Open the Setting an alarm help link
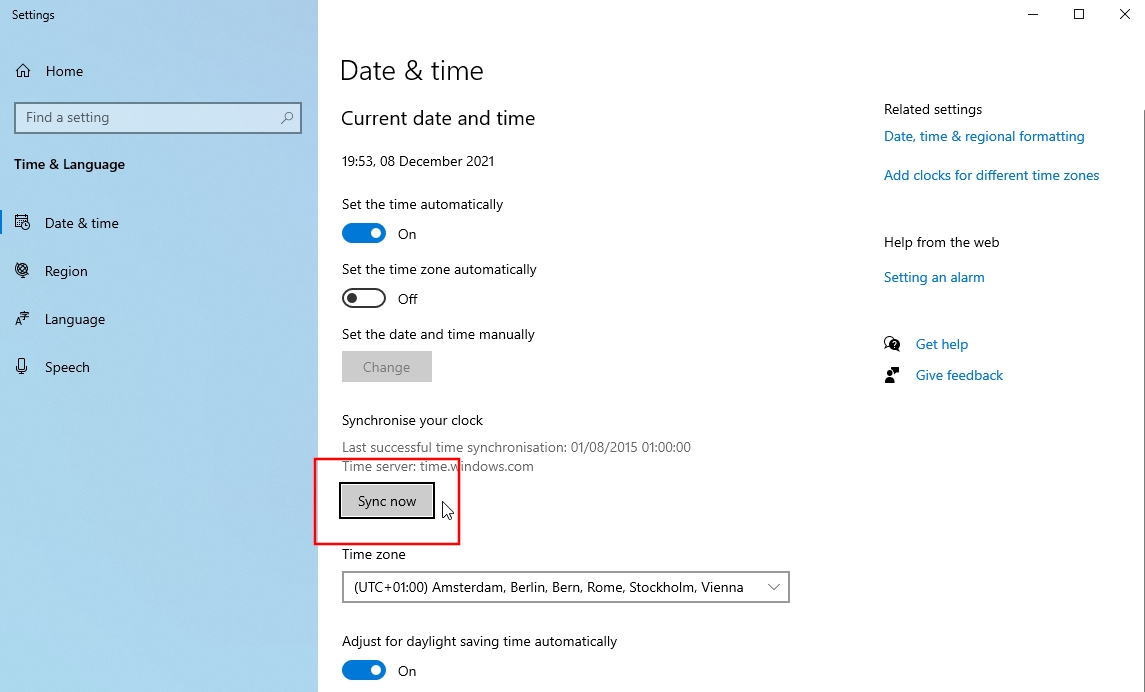This screenshot has height=692, width=1145. 934,277
